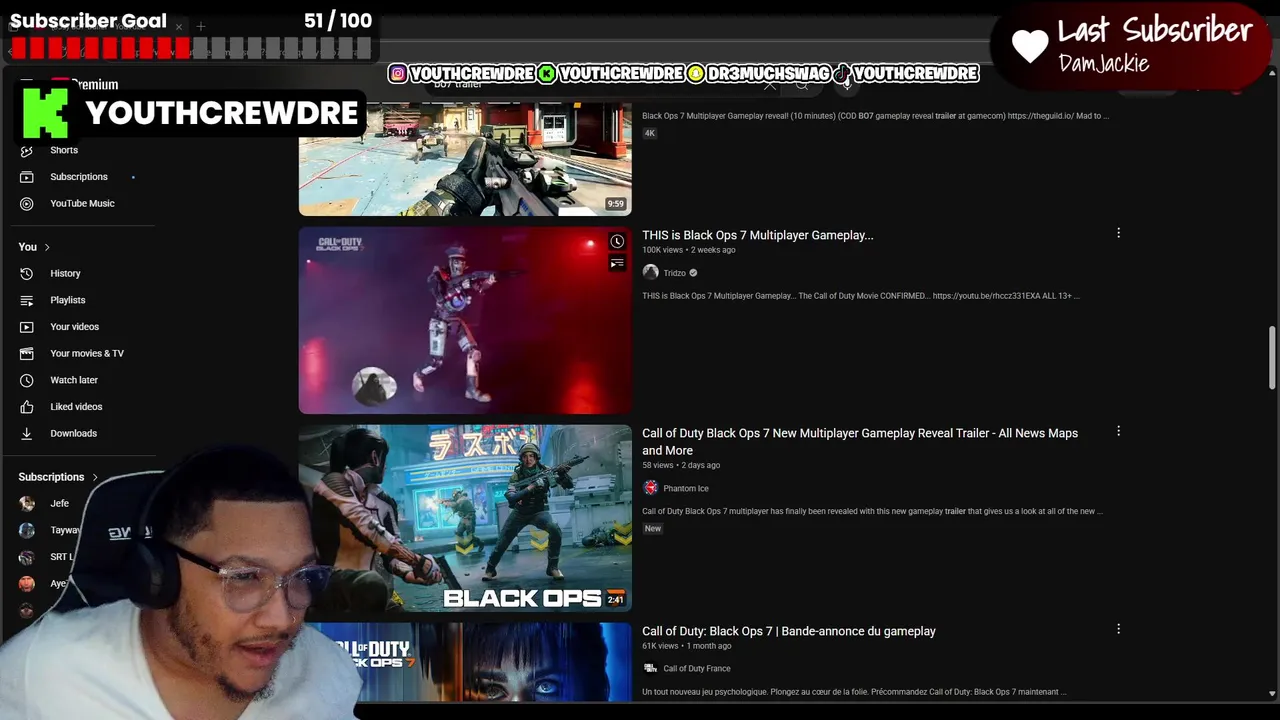The width and height of the screenshot is (1280, 720).
Task: Click '58 views • 2 days ago' text
Action: (x=681, y=465)
